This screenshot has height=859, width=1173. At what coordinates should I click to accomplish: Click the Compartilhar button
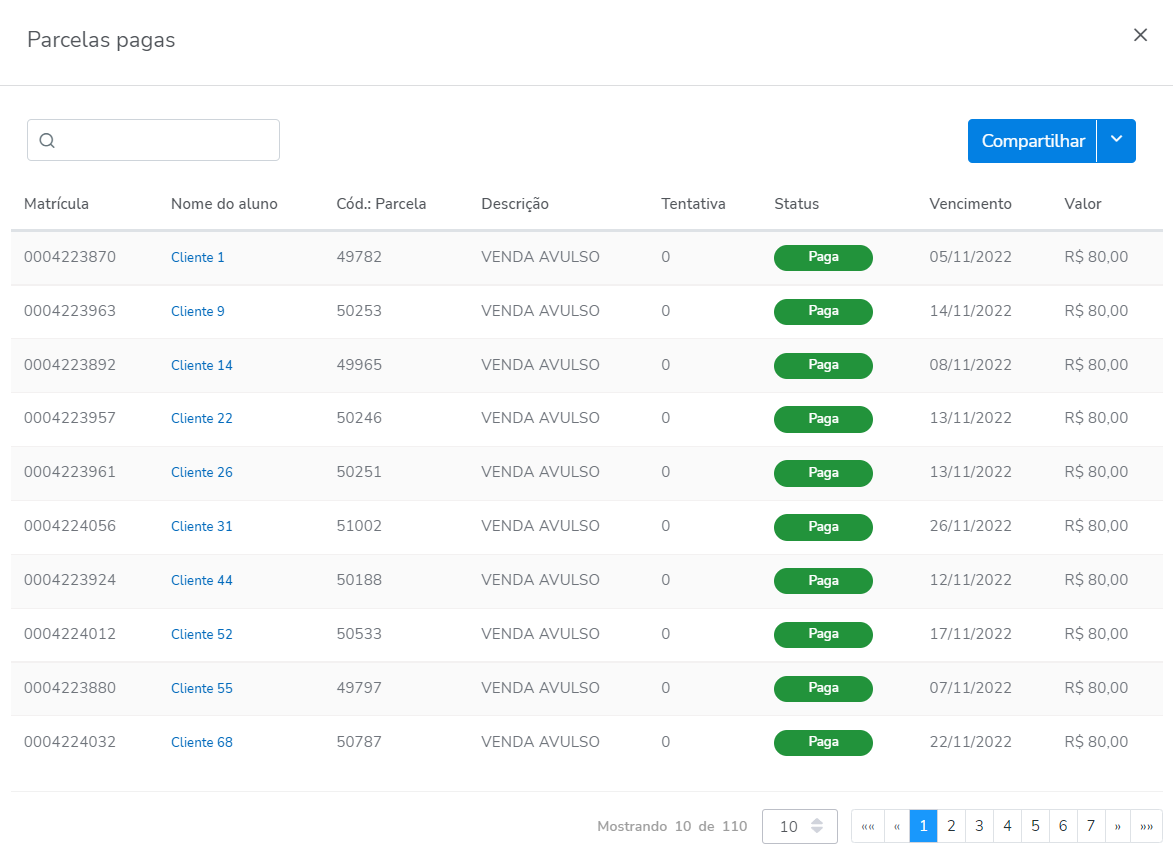(1032, 141)
